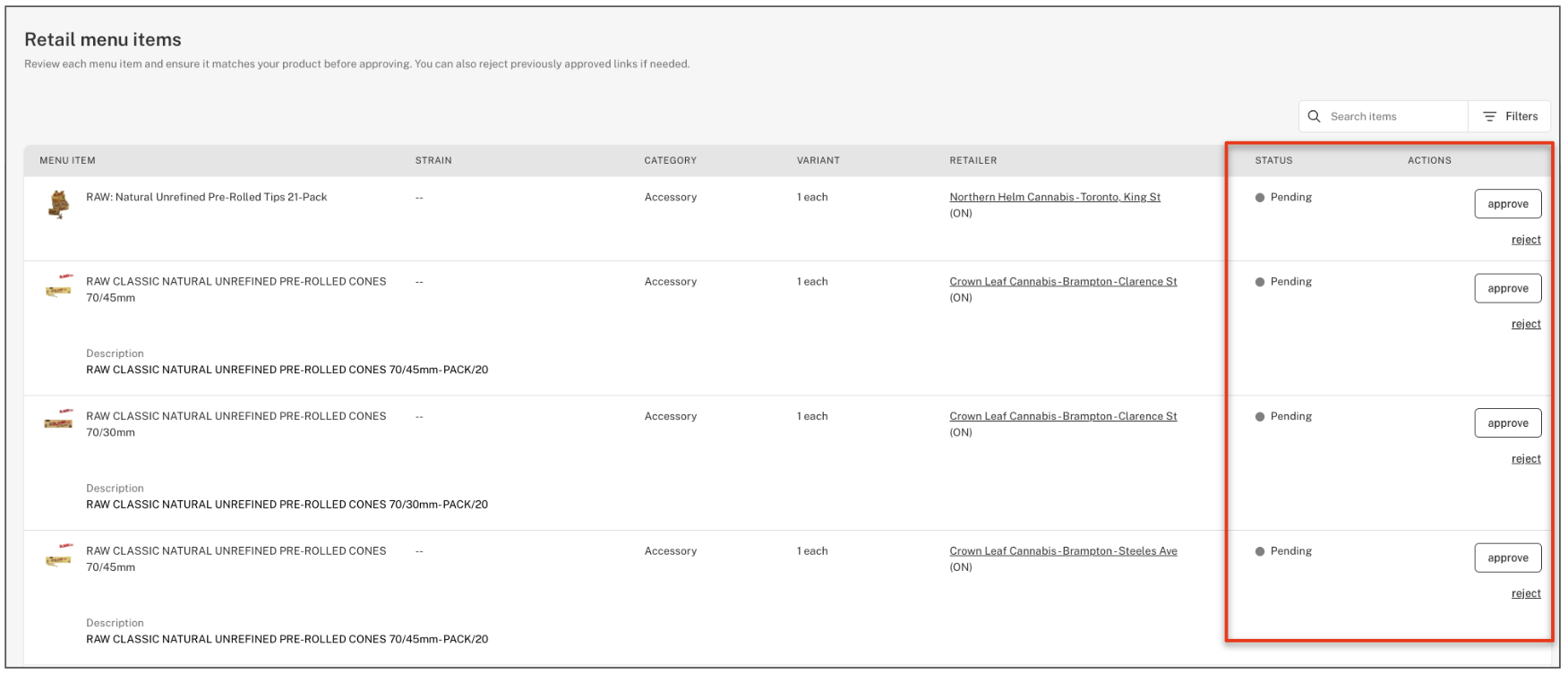Image resolution: width=1568 pixels, height=673 pixels.
Task: Click Pending status of RAW Tips row
Action: click(1283, 197)
